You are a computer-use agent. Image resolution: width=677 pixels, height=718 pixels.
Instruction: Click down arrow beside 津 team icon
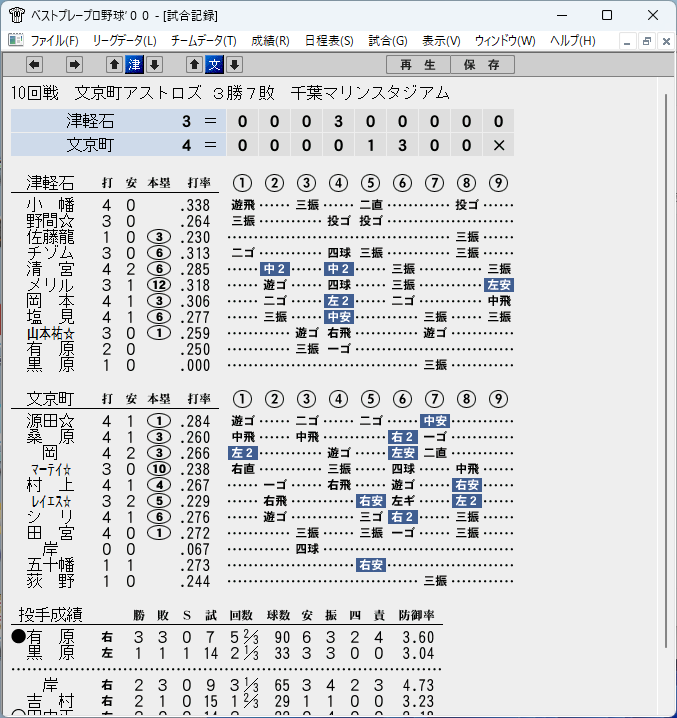coord(154,65)
